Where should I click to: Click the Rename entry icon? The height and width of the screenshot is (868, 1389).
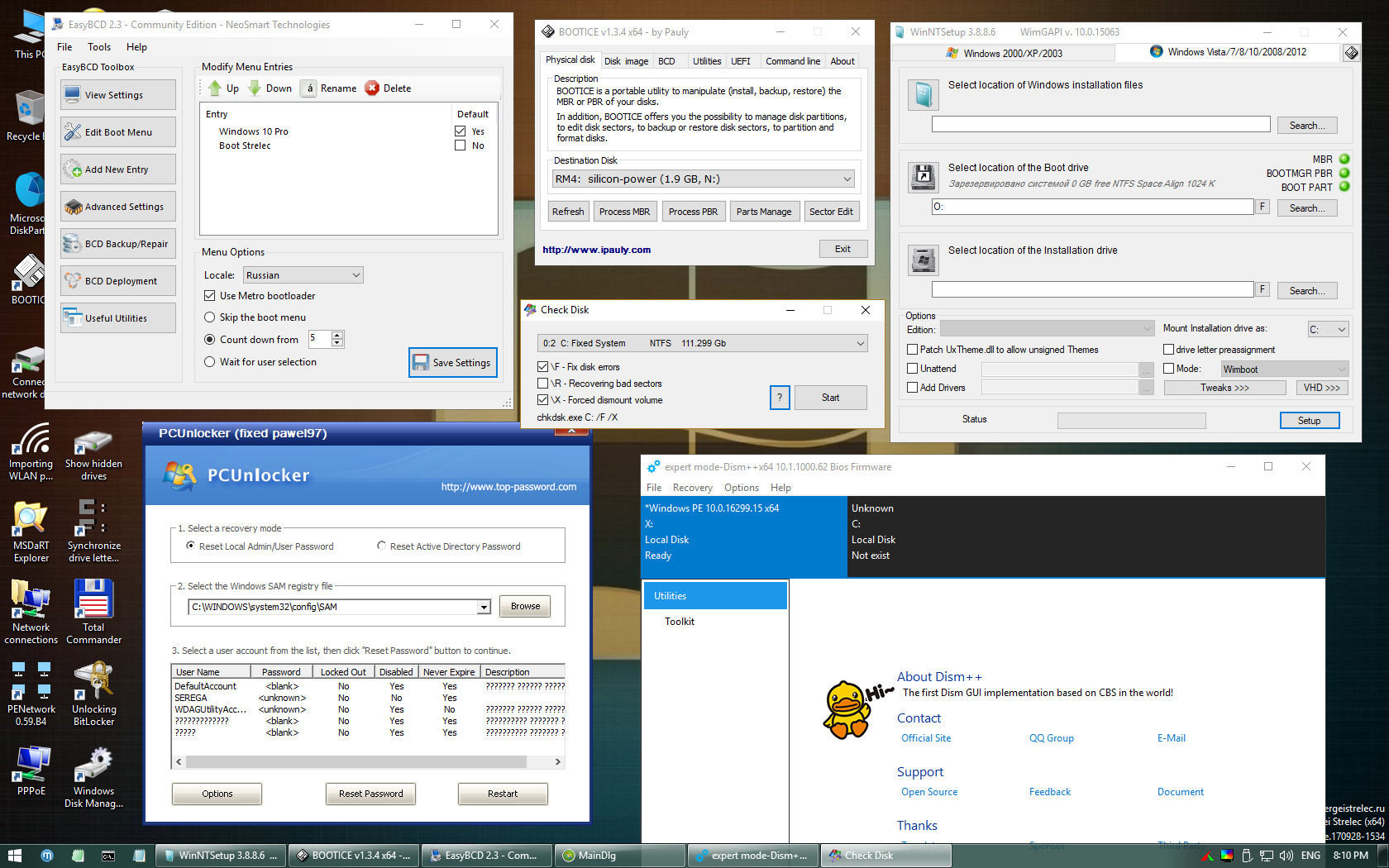[x=308, y=88]
